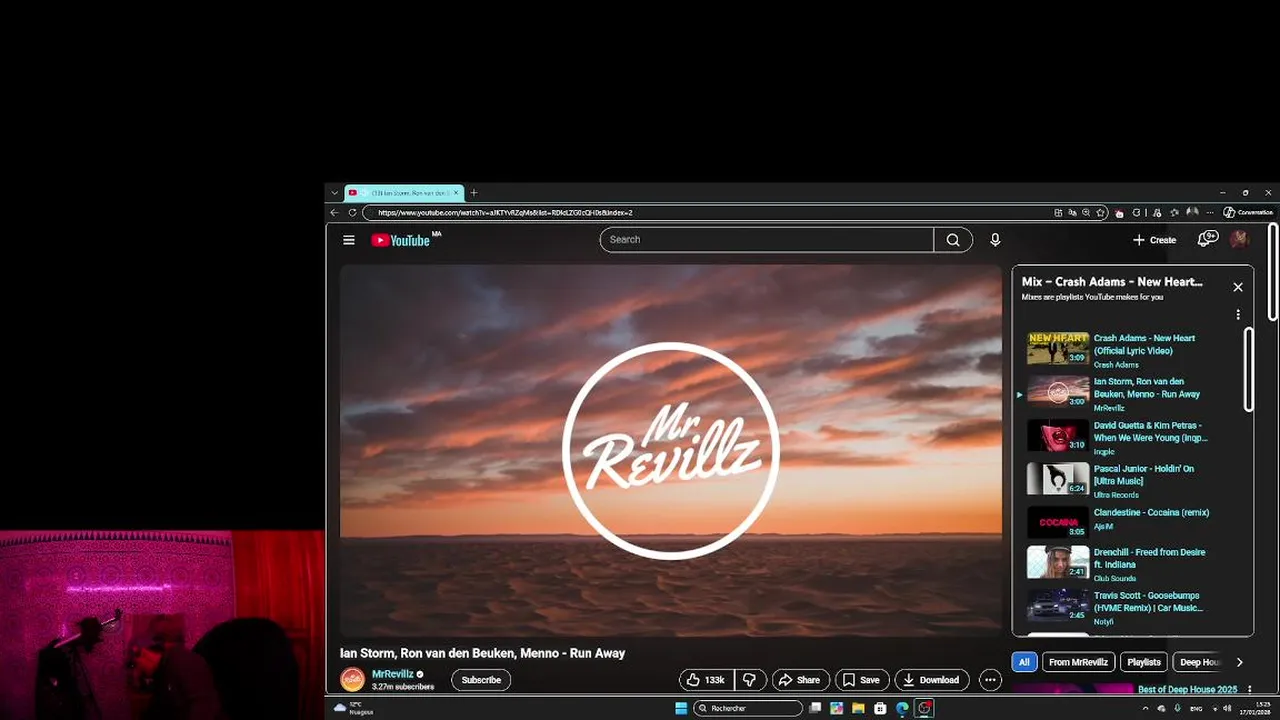Share the Run Away video
The image size is (1280, 720).
pos(799,680)
